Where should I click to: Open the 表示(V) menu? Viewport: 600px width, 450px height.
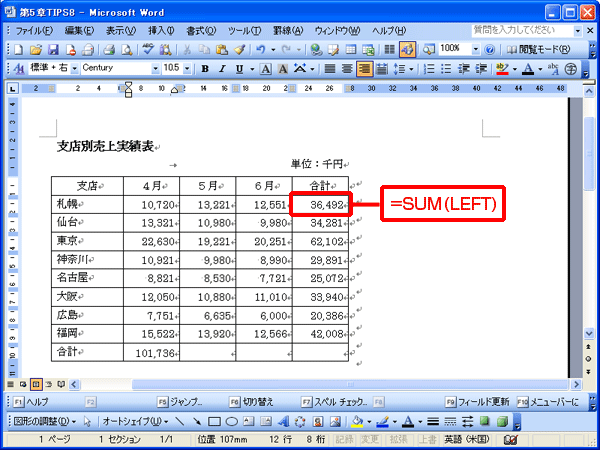121,31
